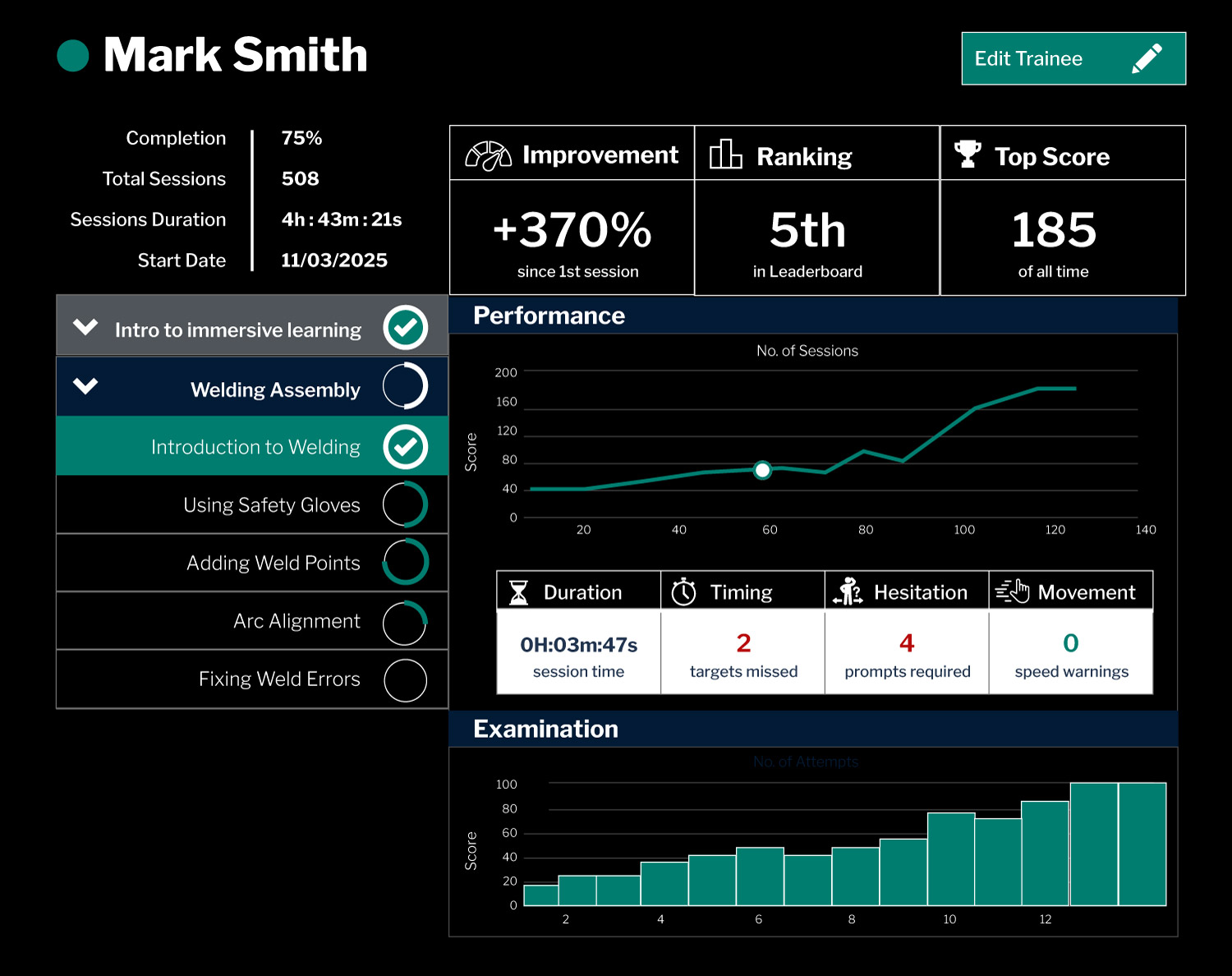This screenshot has width=1232, height=976.
Task: Click the highlighted data point on the Performance chart
Action: click(762, 470)
